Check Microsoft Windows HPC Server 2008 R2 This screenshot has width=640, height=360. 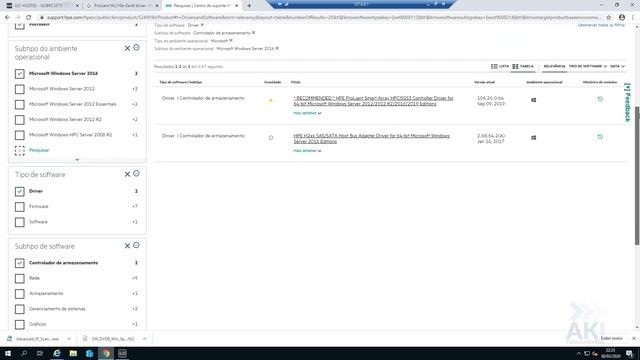[19, 135]
